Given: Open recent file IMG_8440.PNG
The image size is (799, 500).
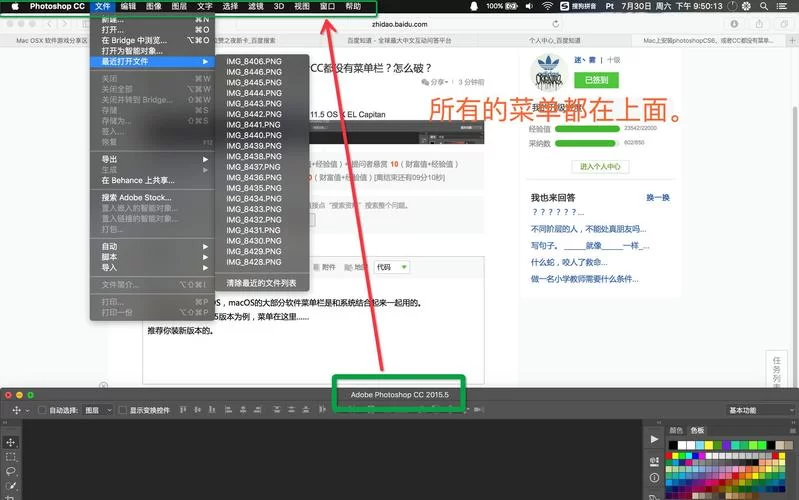Looking at the screenshot, I should tap(262, 135).
